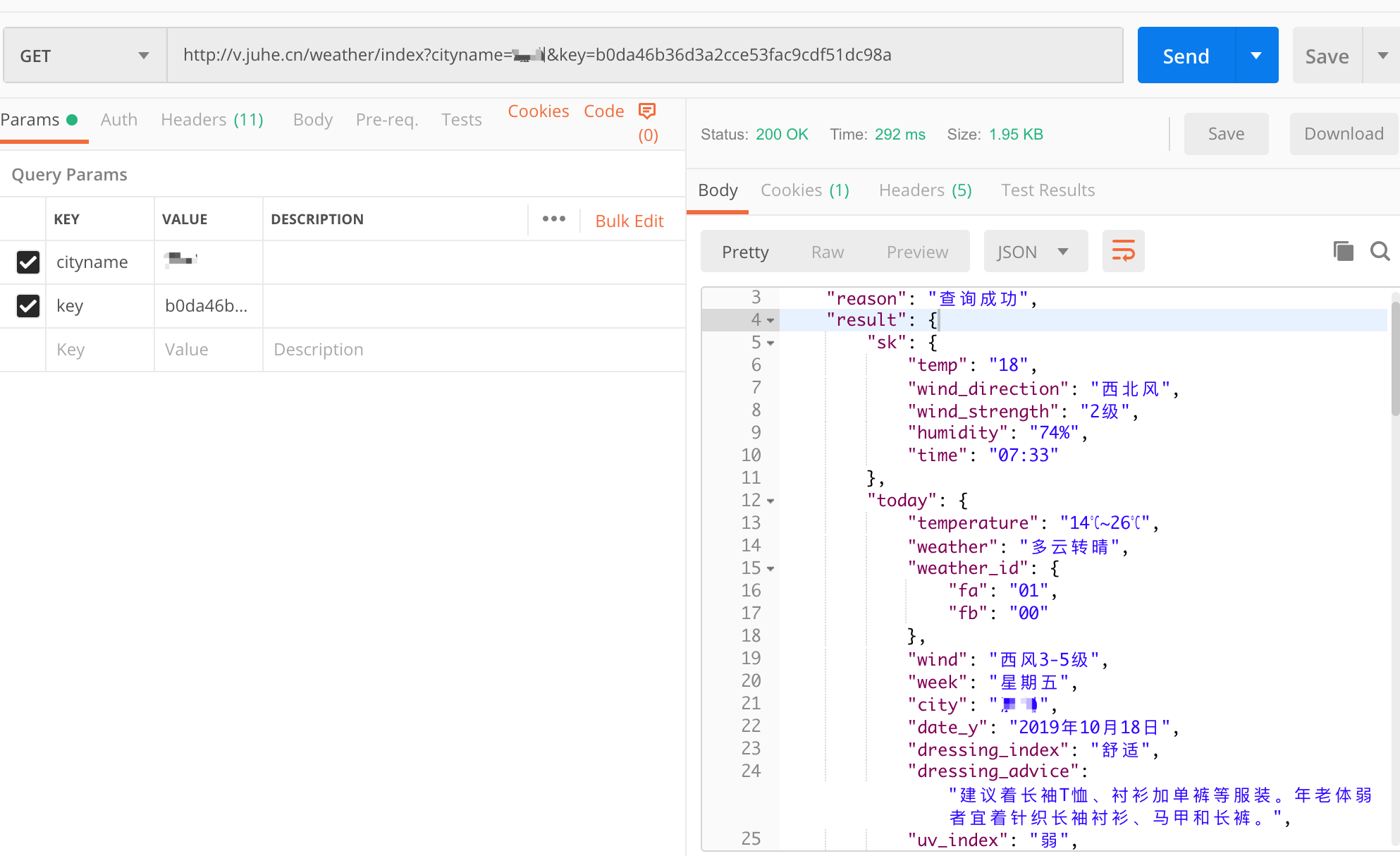The image size is (1400, 856).
Task: Uncheck the key parameter checkbox
Action: coord(28,306)
